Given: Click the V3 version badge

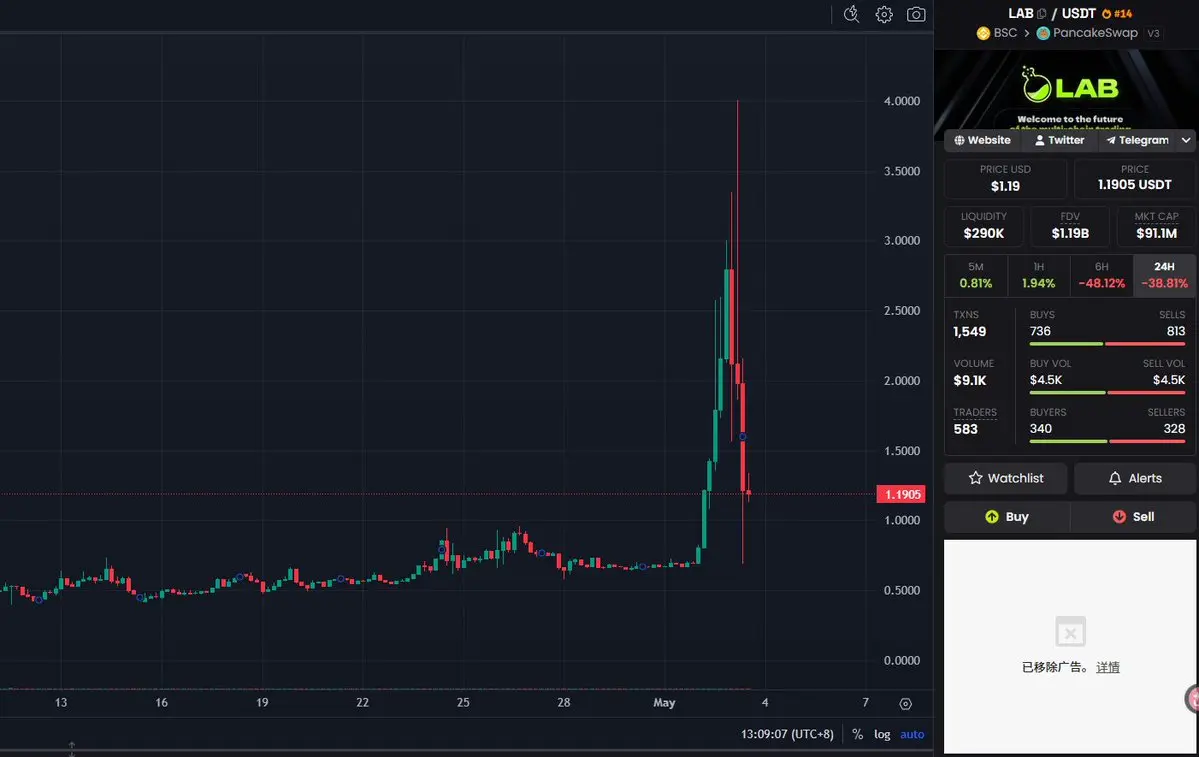Looking at the screenshot, I should [1153, 34].
